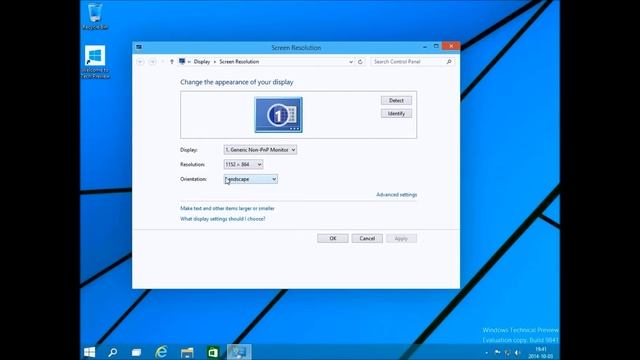Open the Store icon on taskbar
The height and width of the screenshot is (360, 640).
point(213,352)
